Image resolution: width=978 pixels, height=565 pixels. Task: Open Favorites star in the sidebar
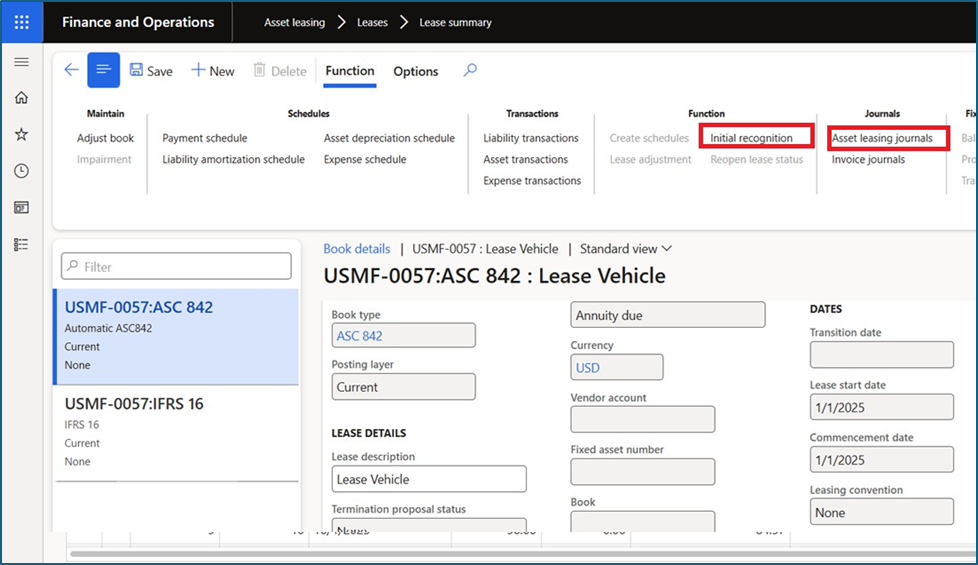(21, 134)
